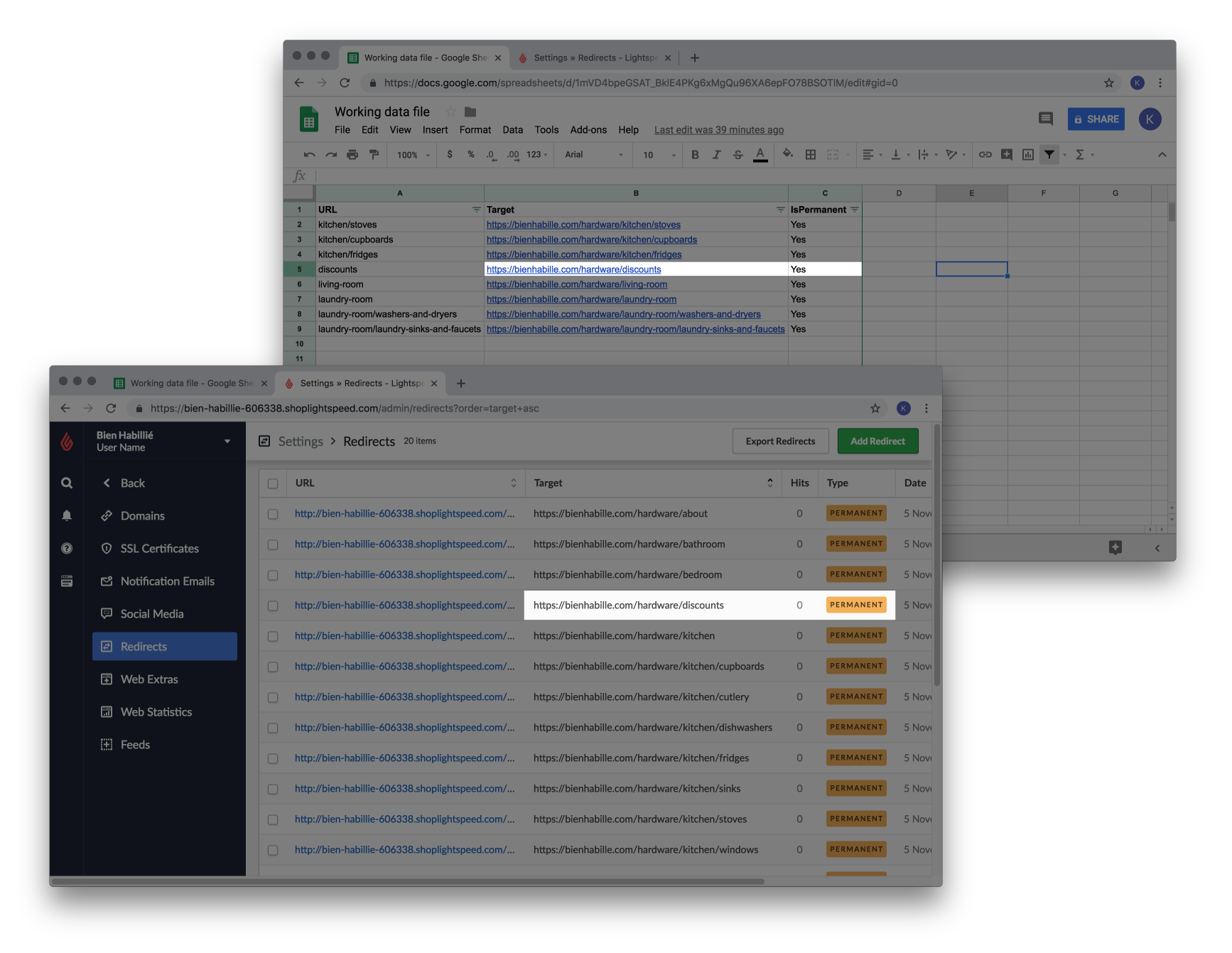Open help icon in Lightspeed sidebar
This screenshot has height=953, width=1232.
point(67,548)
